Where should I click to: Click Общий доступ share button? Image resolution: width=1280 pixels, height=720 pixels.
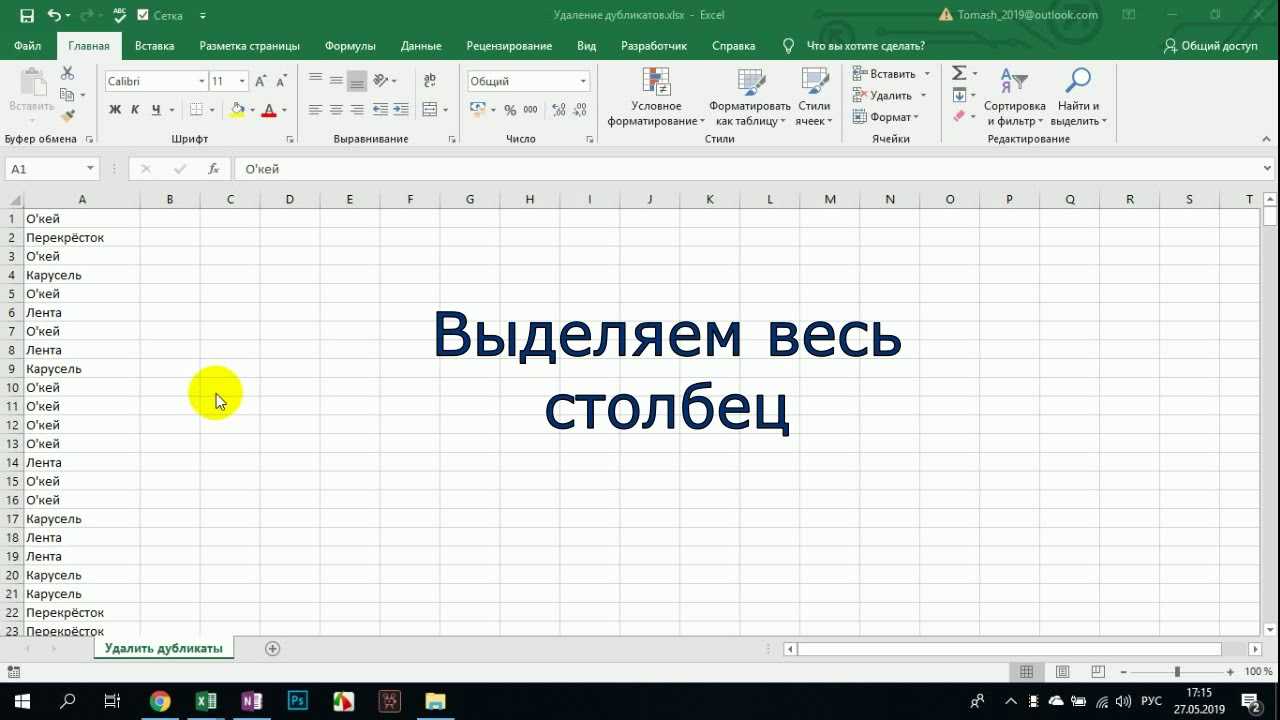pos(1210,46)
